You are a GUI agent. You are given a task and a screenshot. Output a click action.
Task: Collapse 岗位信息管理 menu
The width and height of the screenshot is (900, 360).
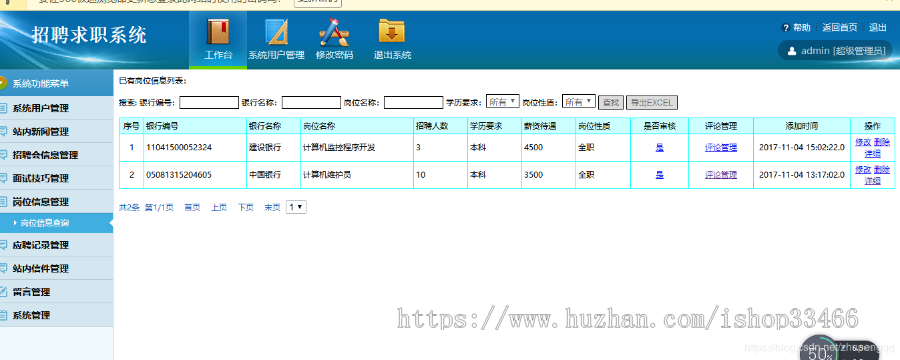56,202
